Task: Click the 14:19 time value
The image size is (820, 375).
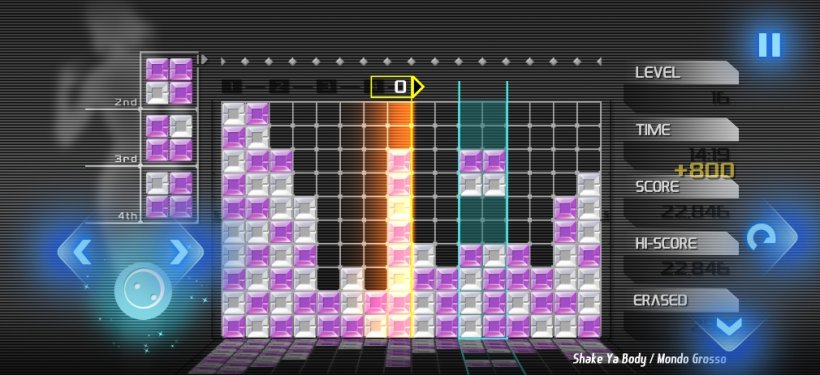Action: click(x=710, y=155)
